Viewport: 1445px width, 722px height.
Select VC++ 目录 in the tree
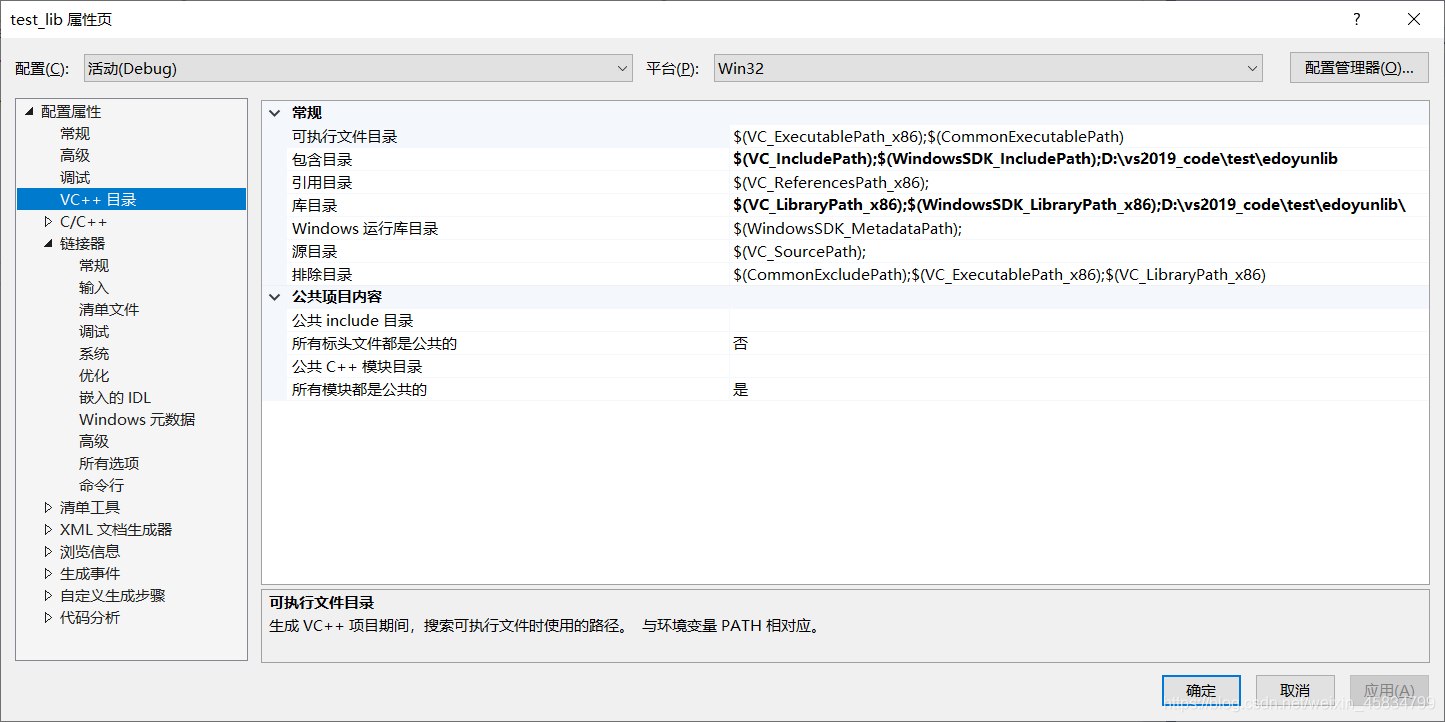tap(98, 200)
